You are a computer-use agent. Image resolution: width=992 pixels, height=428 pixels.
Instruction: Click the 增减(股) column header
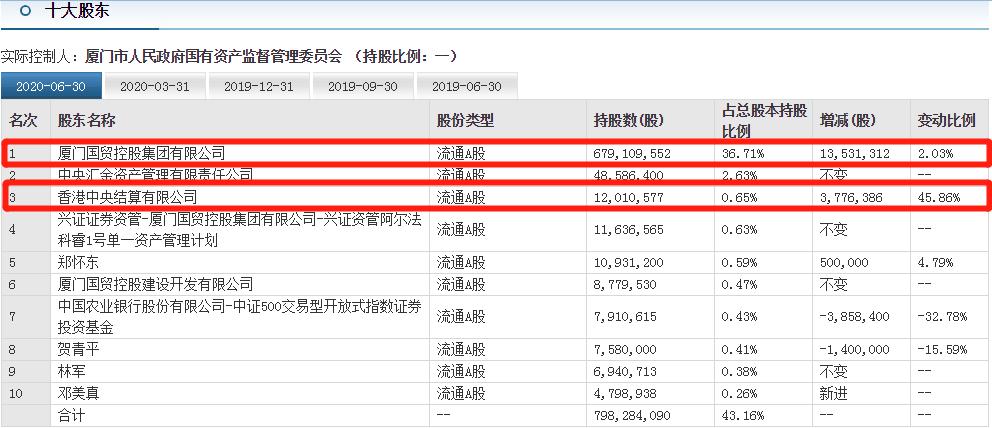pos(847,121)
